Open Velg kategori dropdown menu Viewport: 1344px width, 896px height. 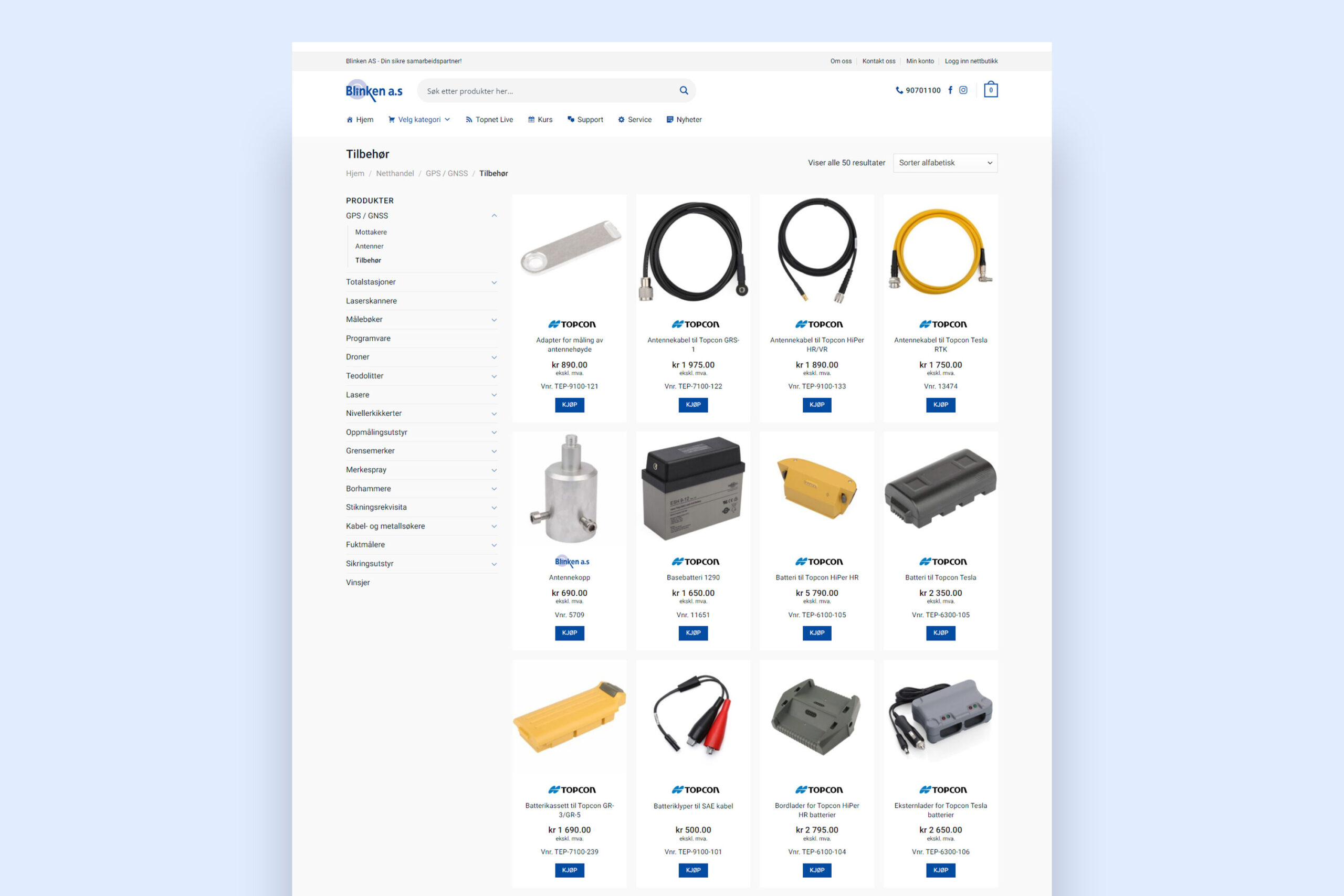[x=419, y=120]
